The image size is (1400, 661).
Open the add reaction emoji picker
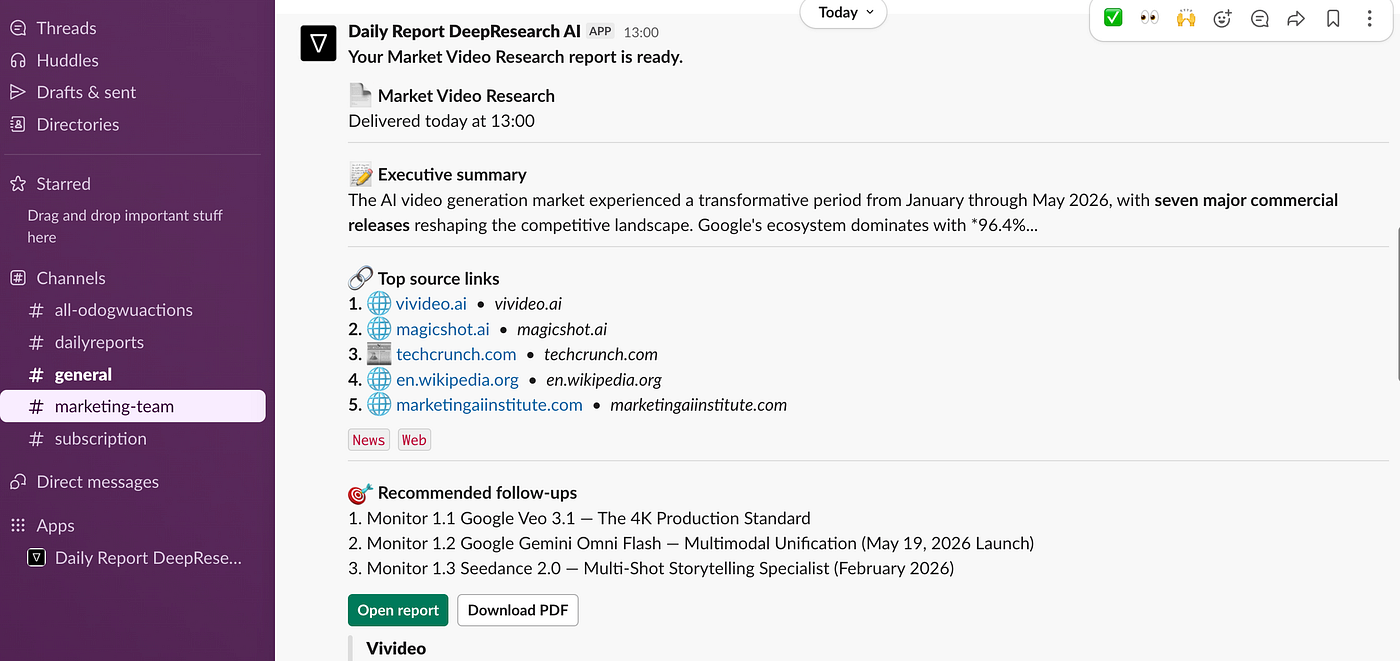pyautogui.click(x=1222, y=18)
